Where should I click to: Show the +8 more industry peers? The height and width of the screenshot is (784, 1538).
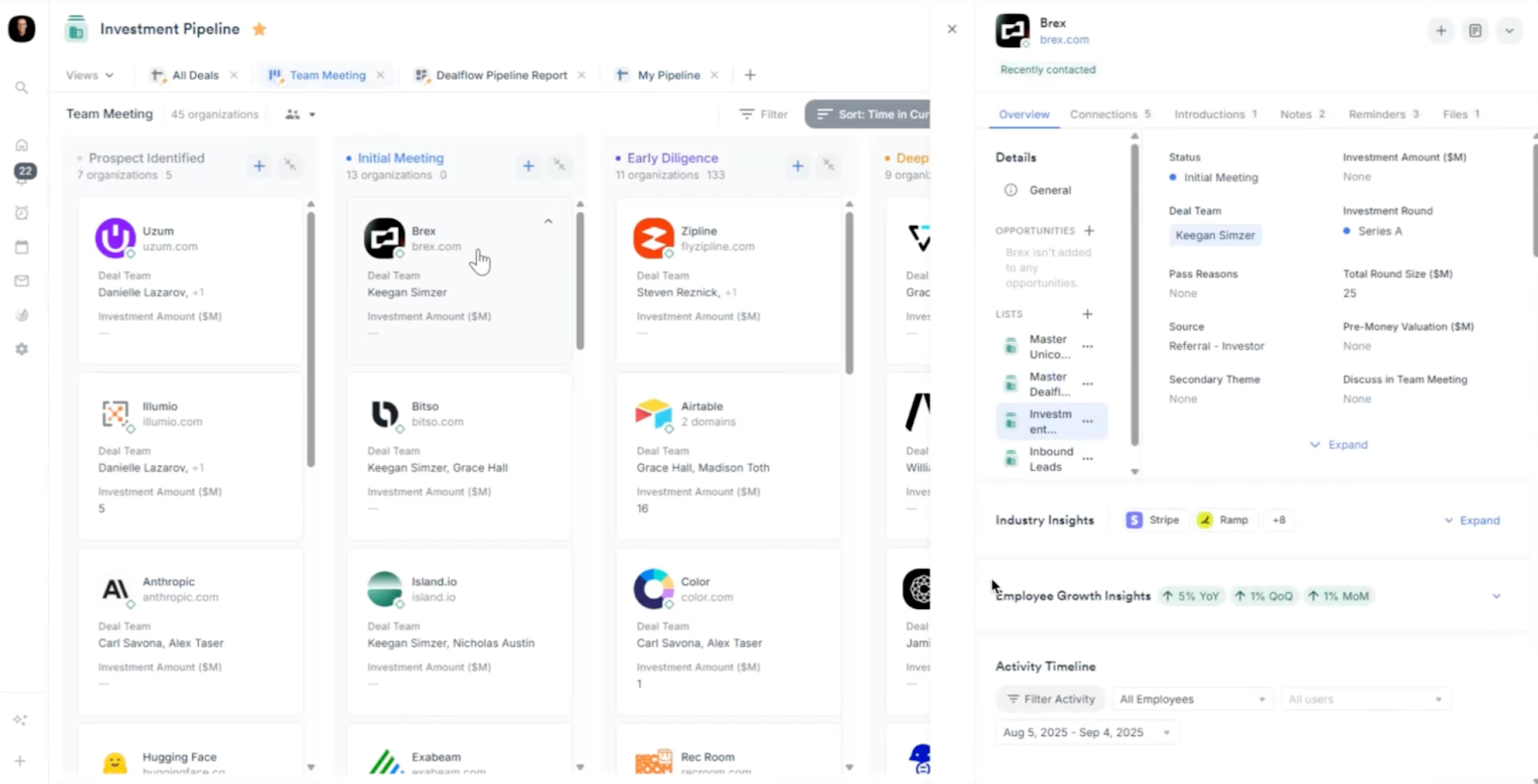click(x=1278, y=520)
